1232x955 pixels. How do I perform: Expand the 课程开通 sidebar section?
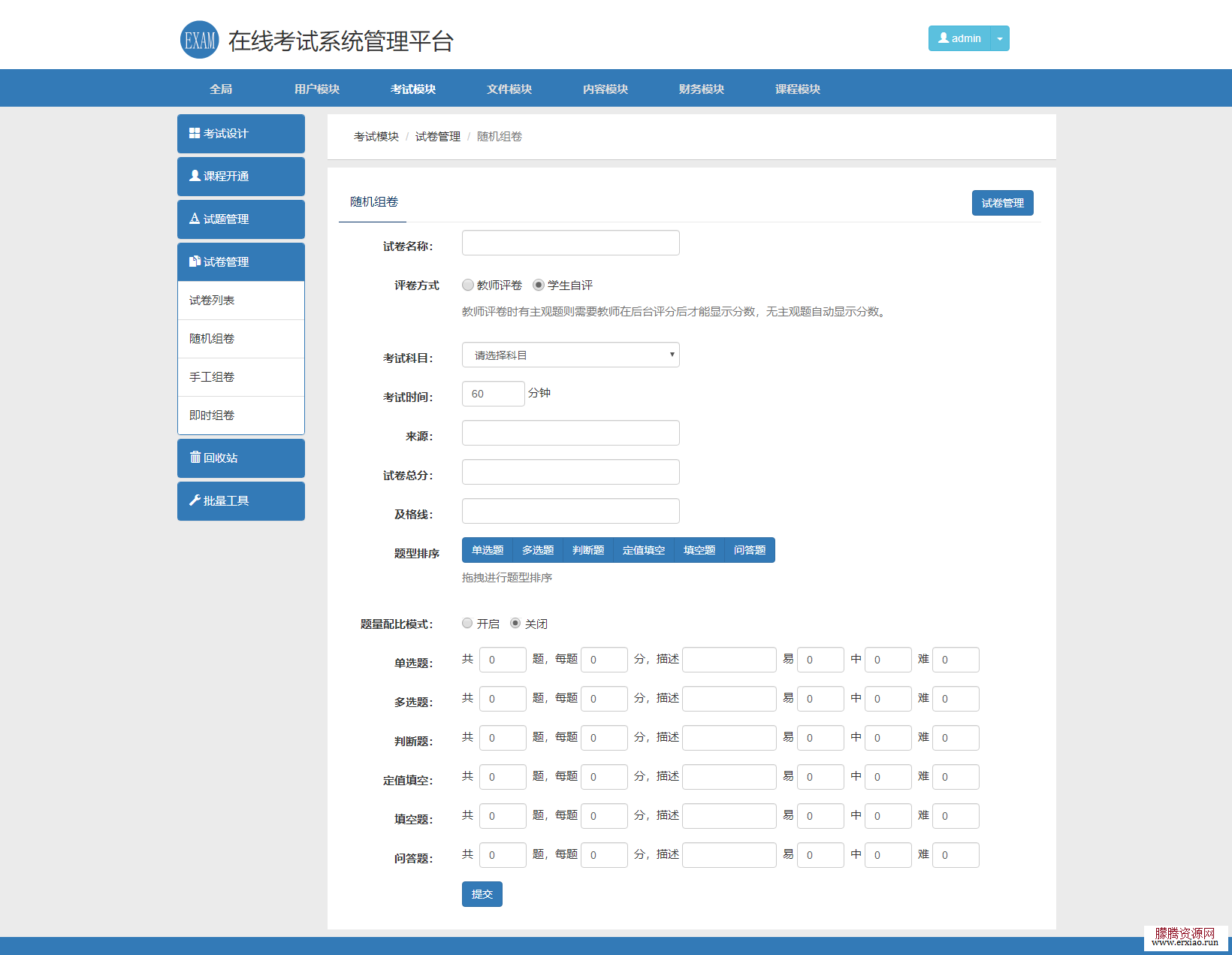241,177
